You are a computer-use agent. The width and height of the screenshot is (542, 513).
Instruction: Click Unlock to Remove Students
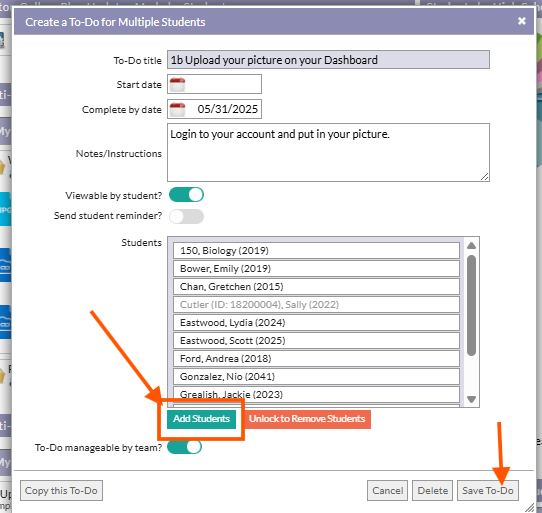pos(307,419)
